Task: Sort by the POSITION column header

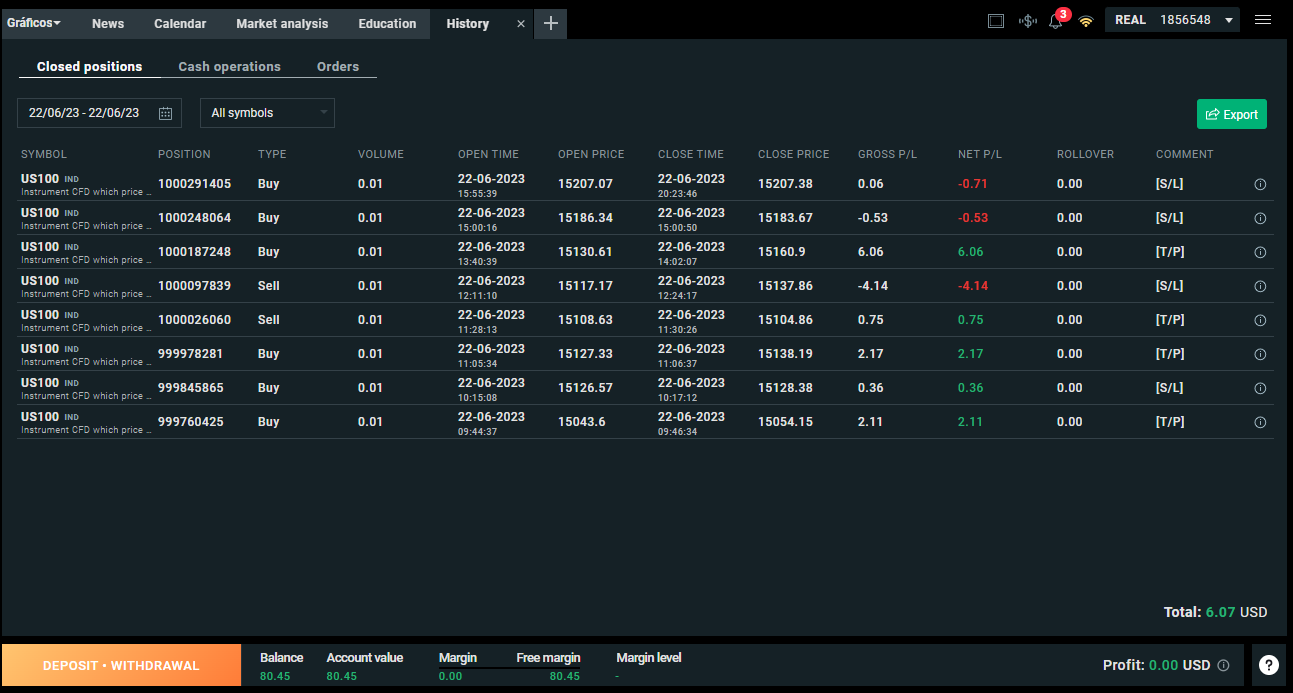Action: (x=184, y=154)
